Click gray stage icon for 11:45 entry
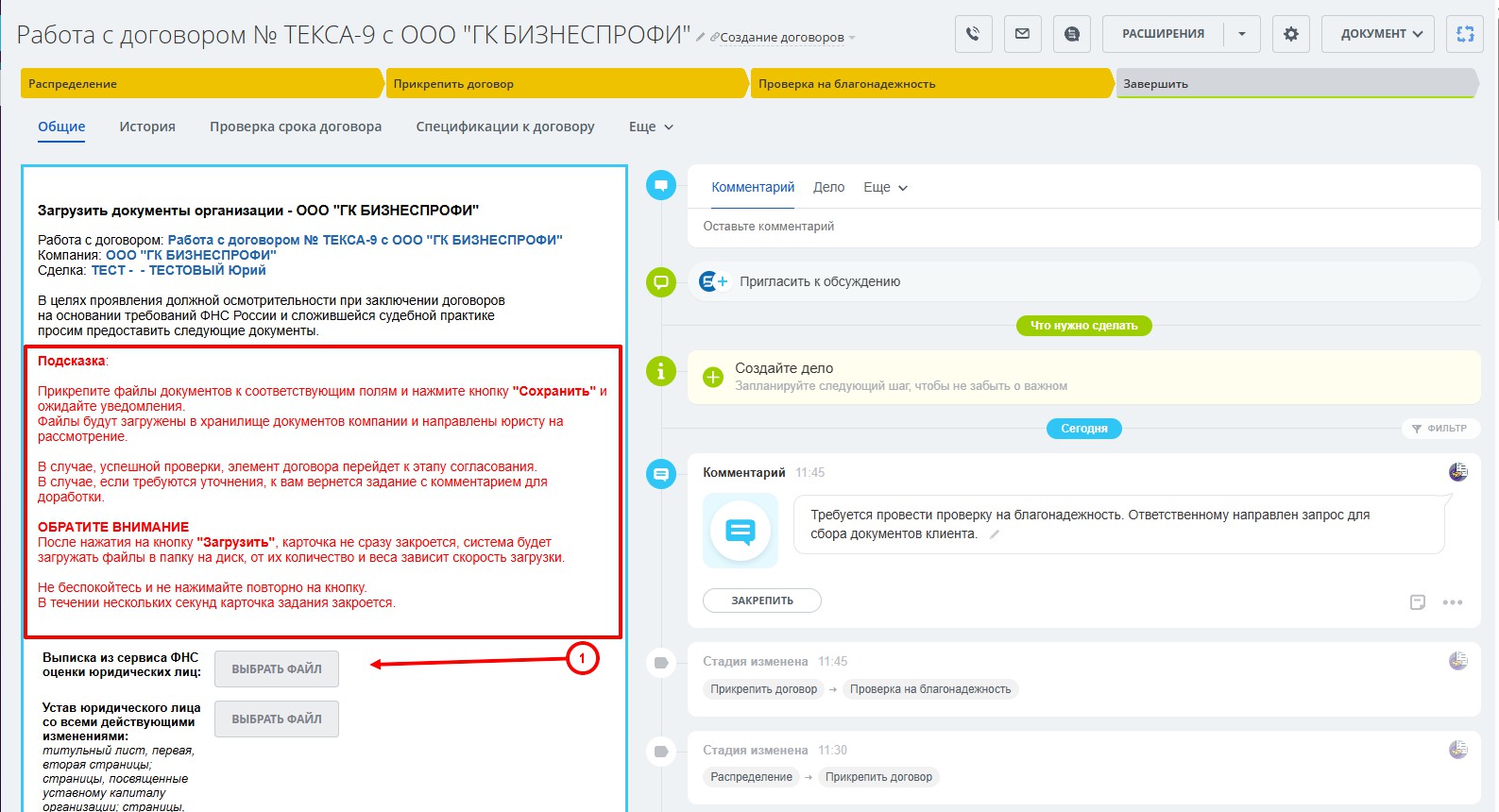 click(x=660, y=663)
